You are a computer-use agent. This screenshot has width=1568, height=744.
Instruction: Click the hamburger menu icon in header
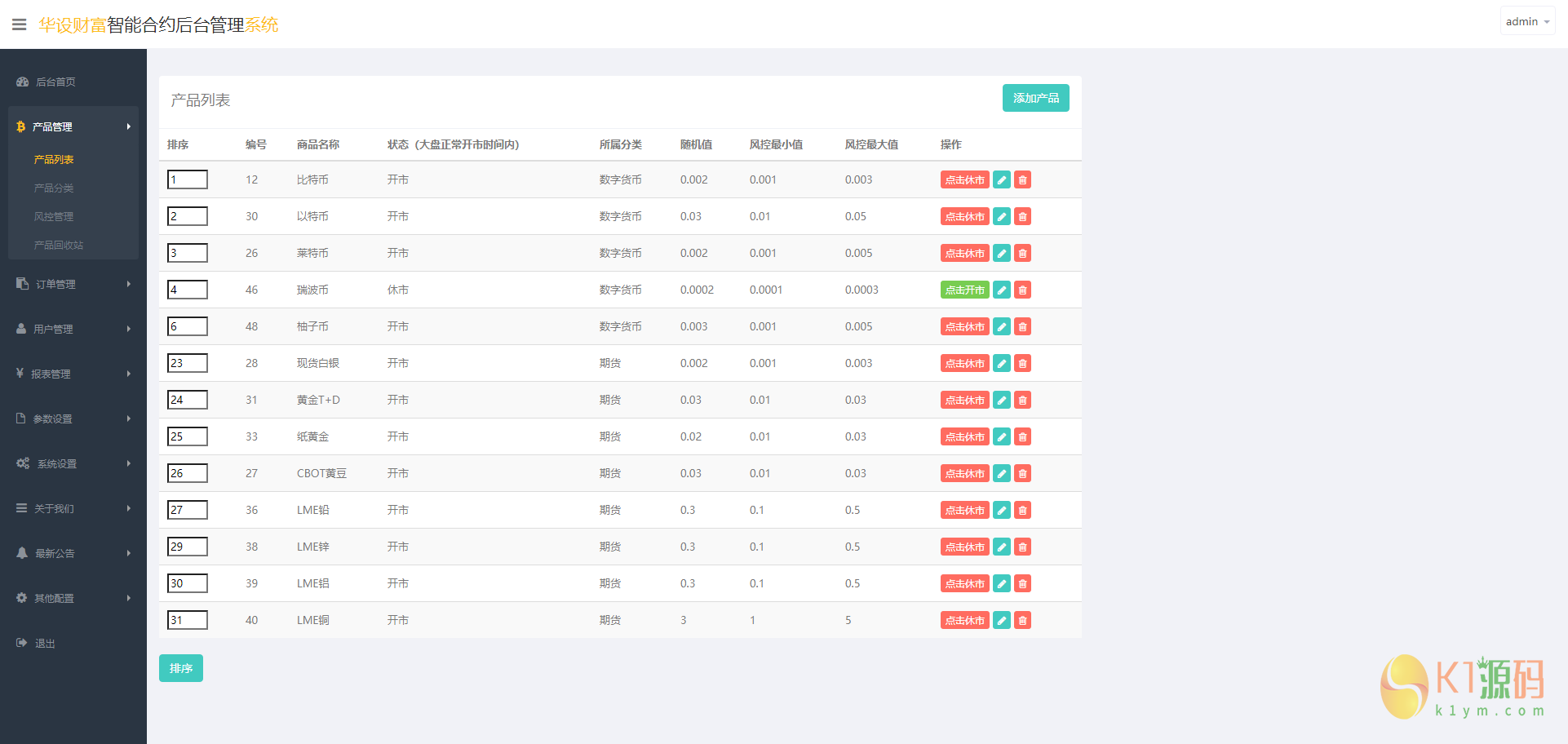click(19, 24)
